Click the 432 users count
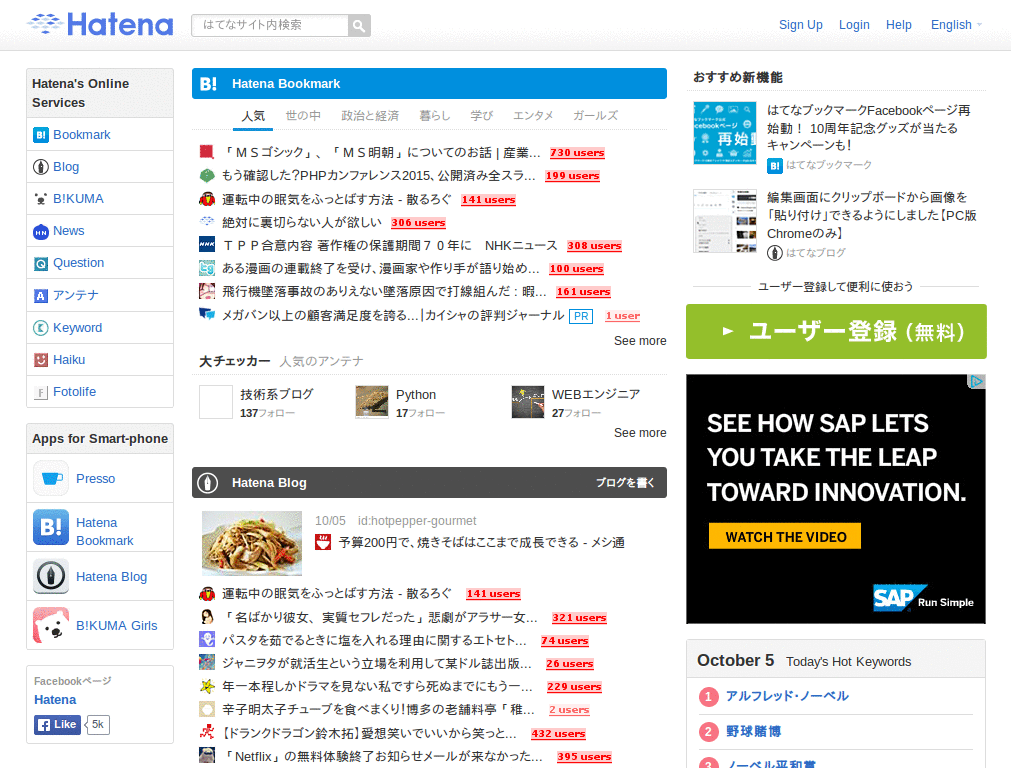This screenshot has width=1024, height=768. [x=558, y=733]
